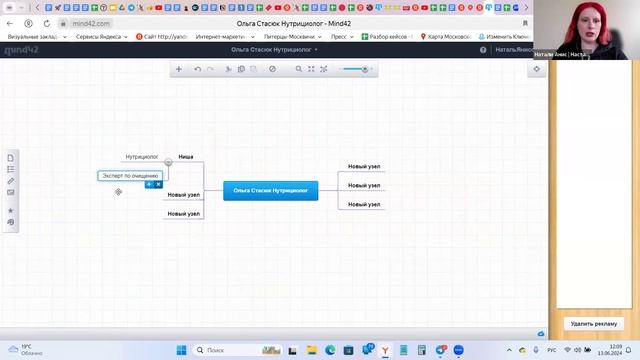The width and height of the screenshot is (640, 360).
Task: Paste node using the toolbar icon
Action: (253, 69)
